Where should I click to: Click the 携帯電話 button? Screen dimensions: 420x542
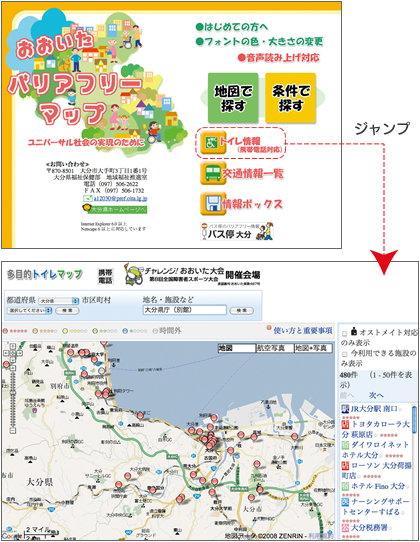click(x=105, y=276)
